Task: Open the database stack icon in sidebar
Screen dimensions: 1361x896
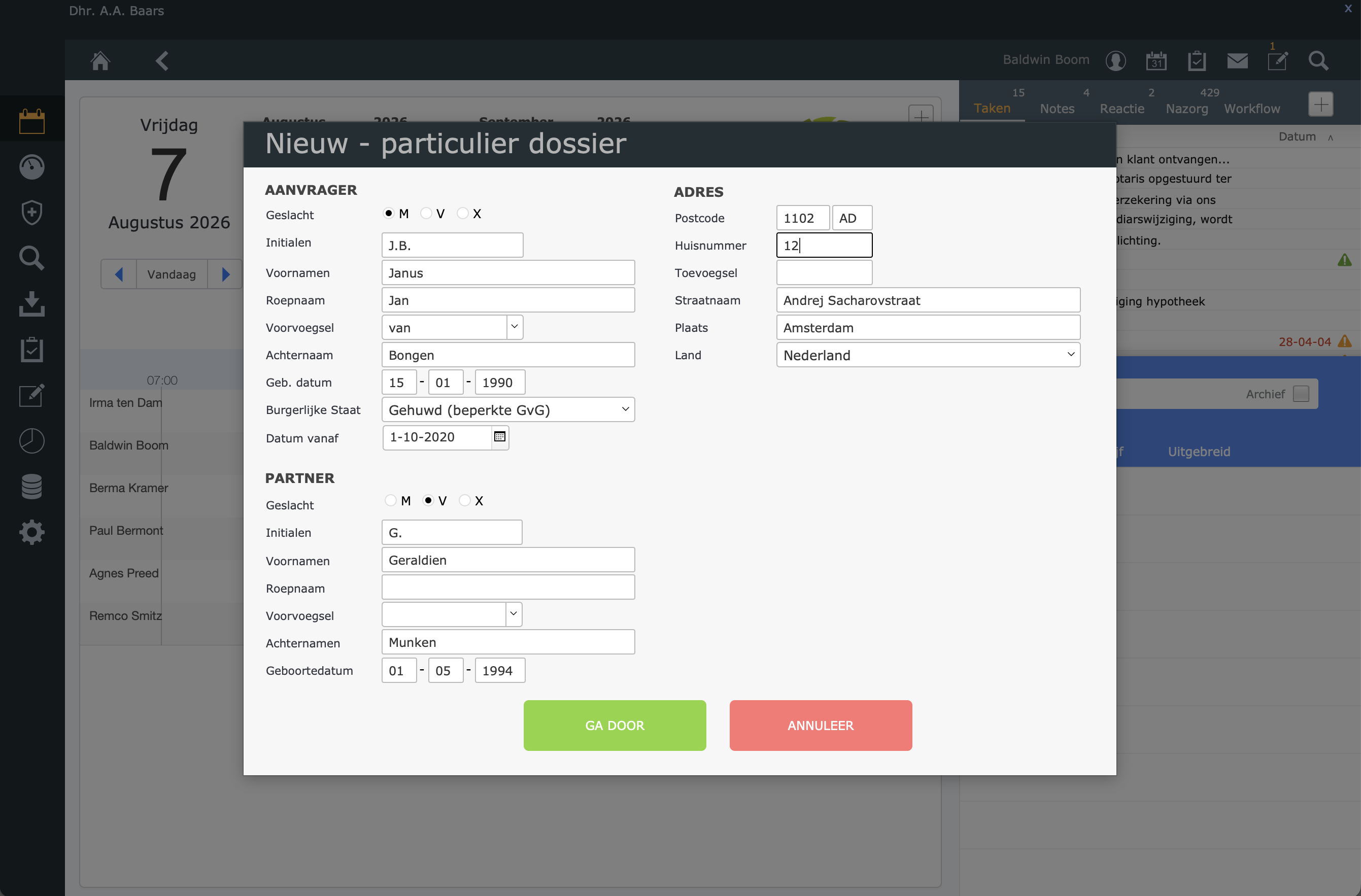Action: click(x=32, y=487)
